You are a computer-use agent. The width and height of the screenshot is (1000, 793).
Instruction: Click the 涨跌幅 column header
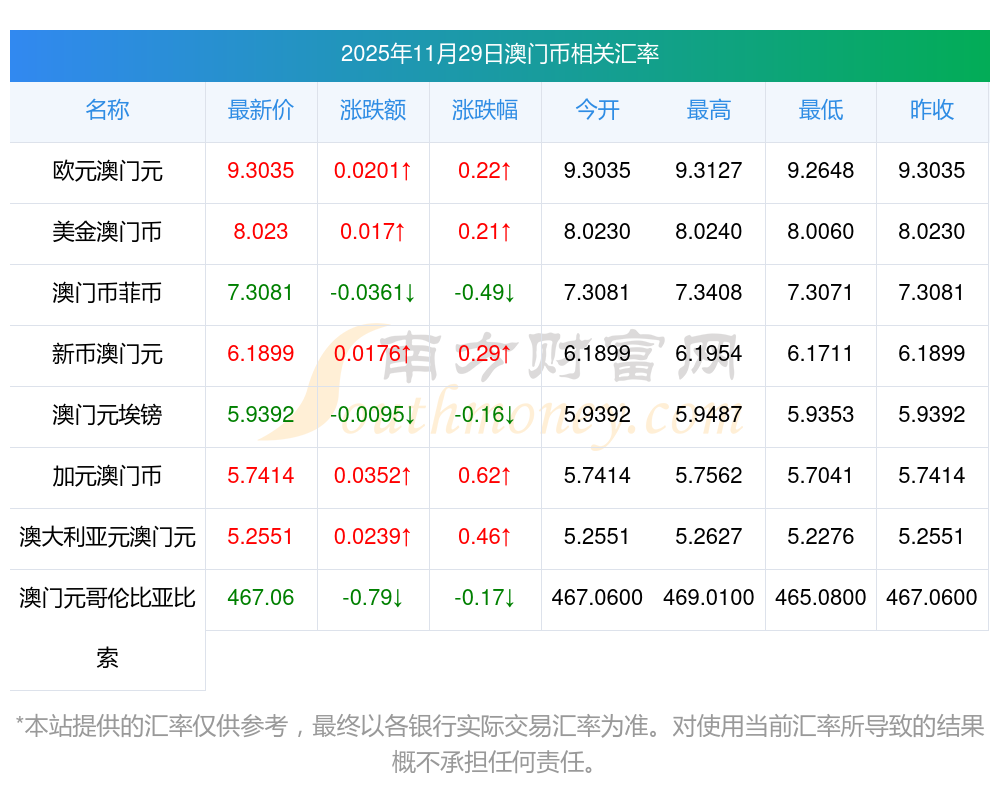485,110
